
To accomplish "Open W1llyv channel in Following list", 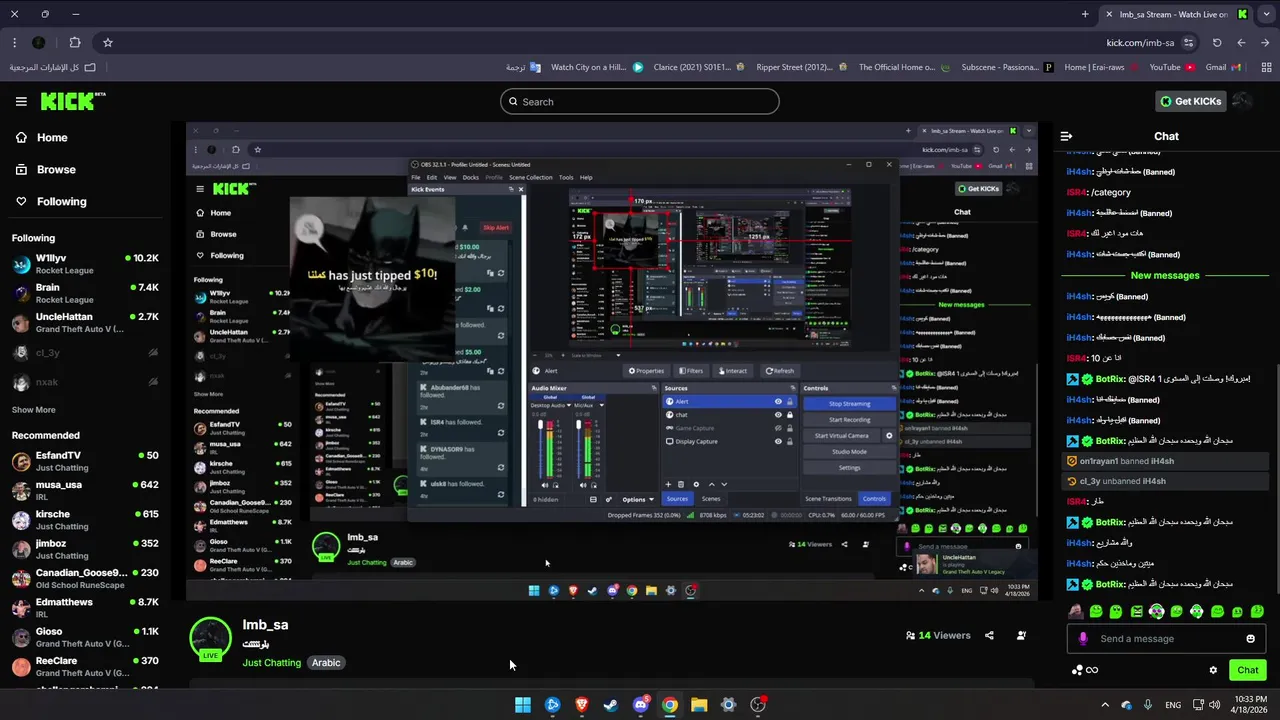I will click(x=85, y=264).
